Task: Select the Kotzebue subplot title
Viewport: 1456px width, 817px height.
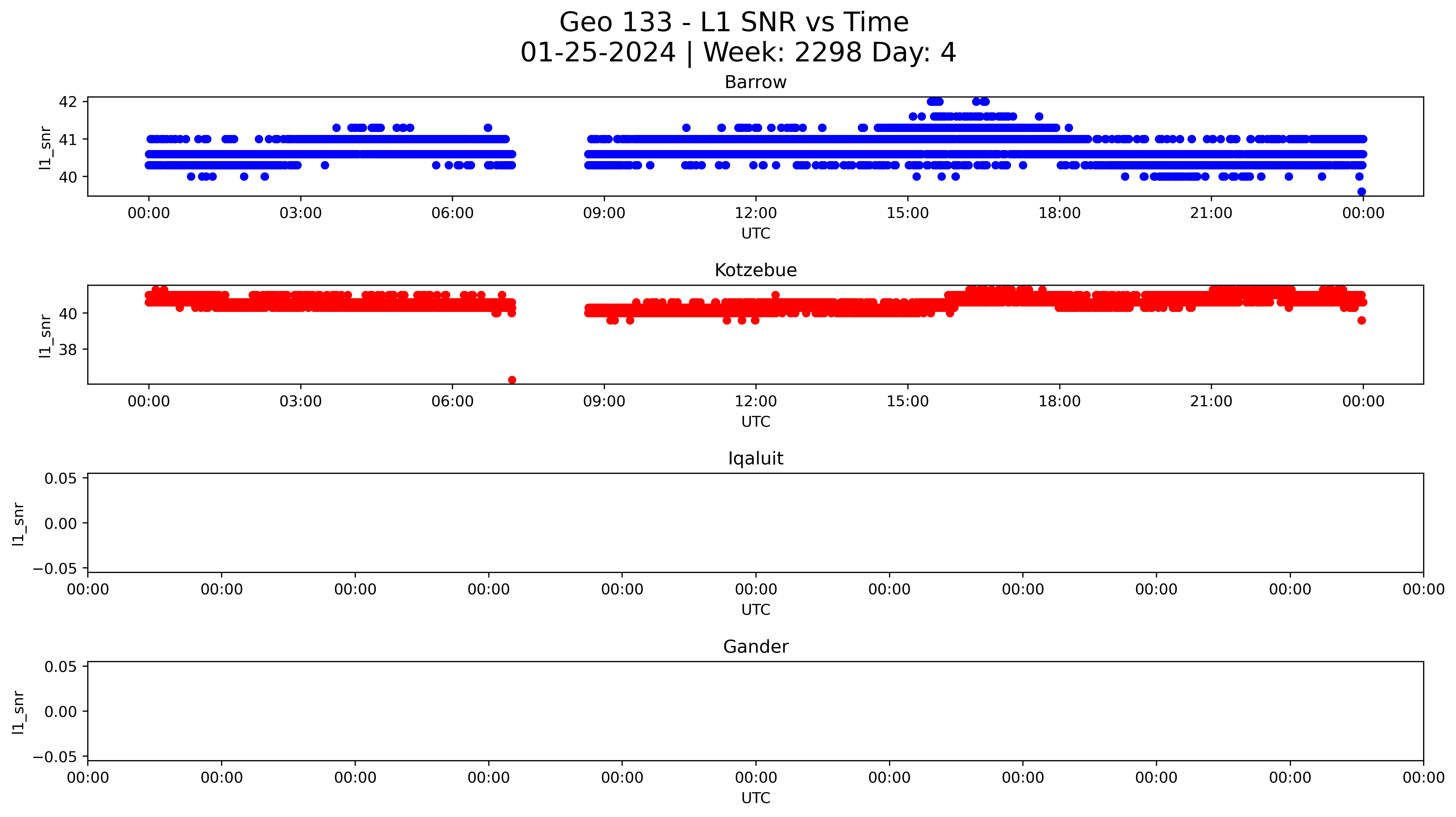Action: click(756, 270)
